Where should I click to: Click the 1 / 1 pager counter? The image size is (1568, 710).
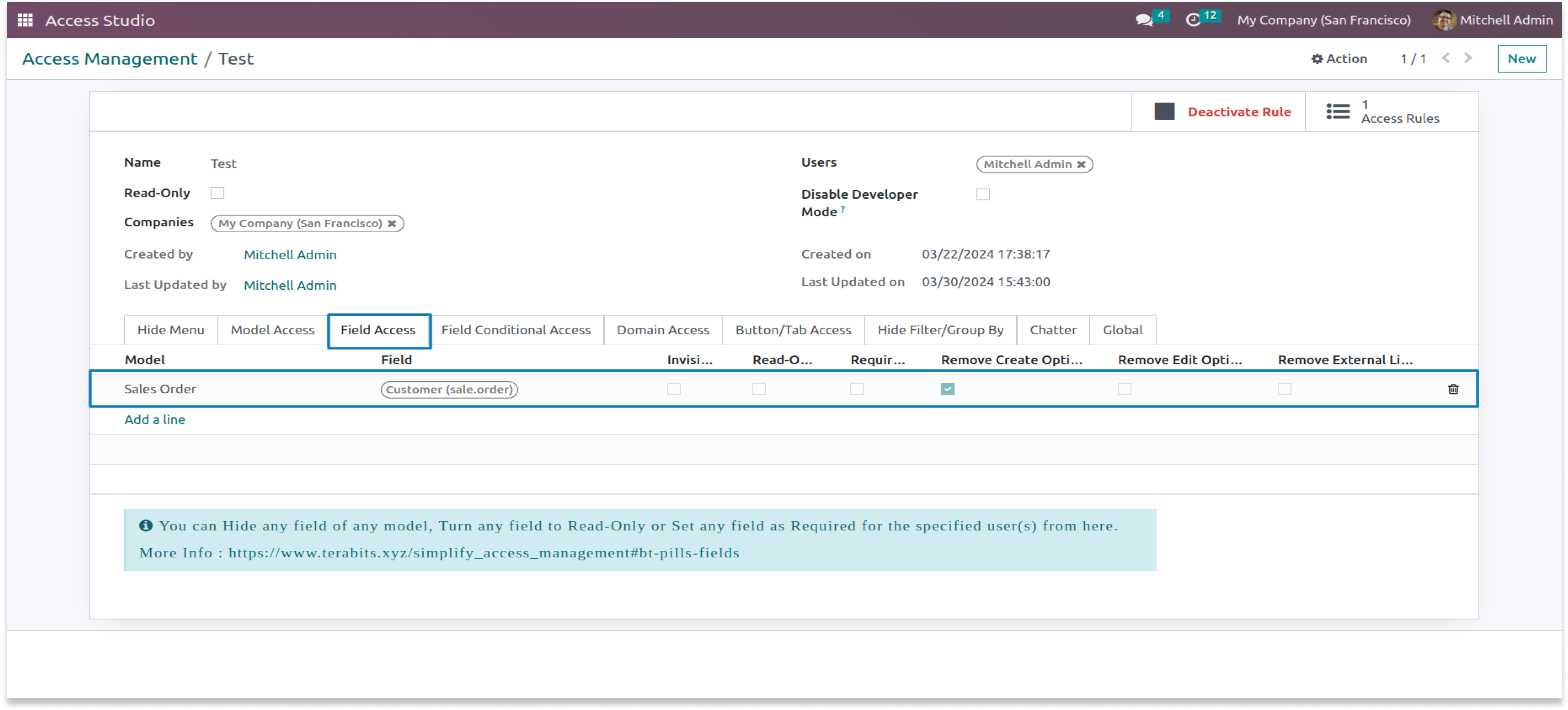point(1413,59)
